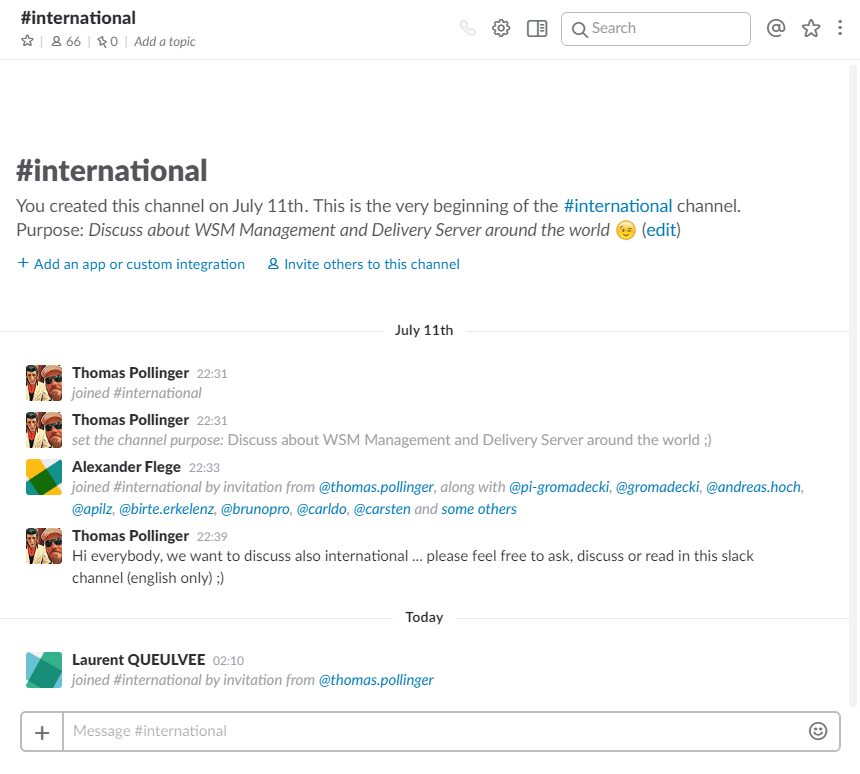Image resolution: width=860 pixels, height=774 pixels.
Task: Toggle the channel details pane icon
Action: pos(537,28)
